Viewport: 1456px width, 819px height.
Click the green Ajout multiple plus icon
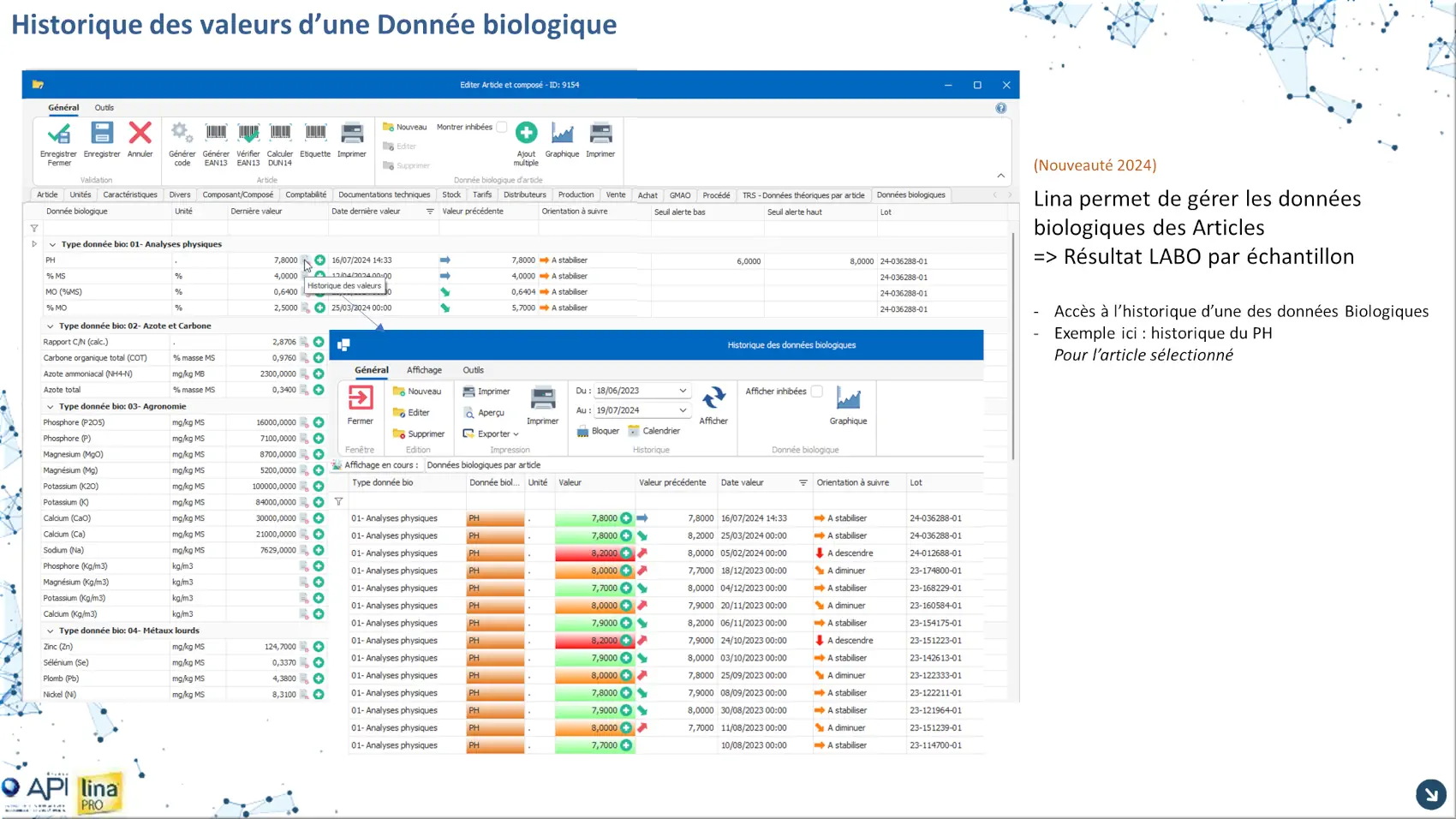point(526,133)
